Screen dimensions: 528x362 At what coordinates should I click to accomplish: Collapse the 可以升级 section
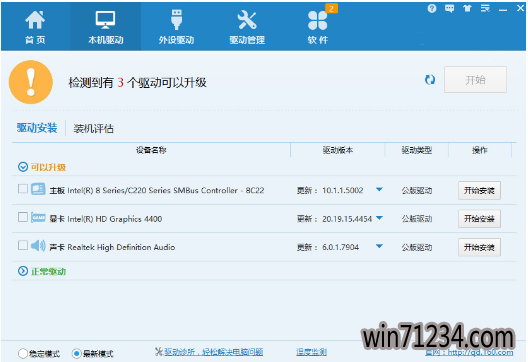23,167
